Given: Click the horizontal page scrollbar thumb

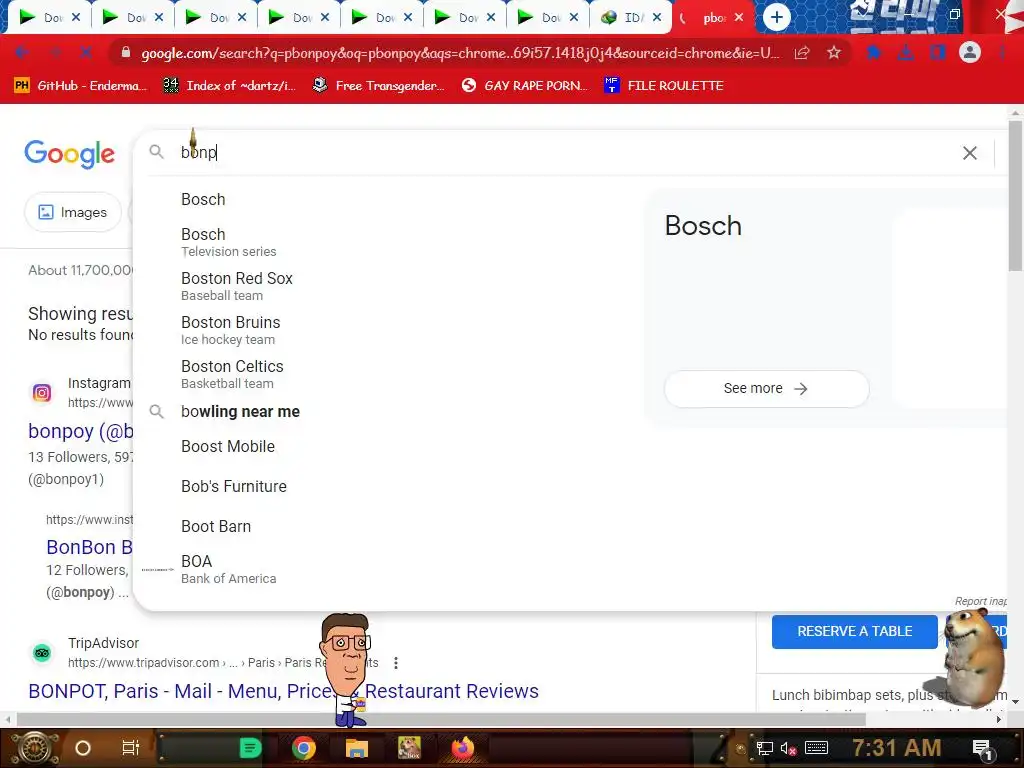Looking at the screenshot, I should [x=441, y=720].
